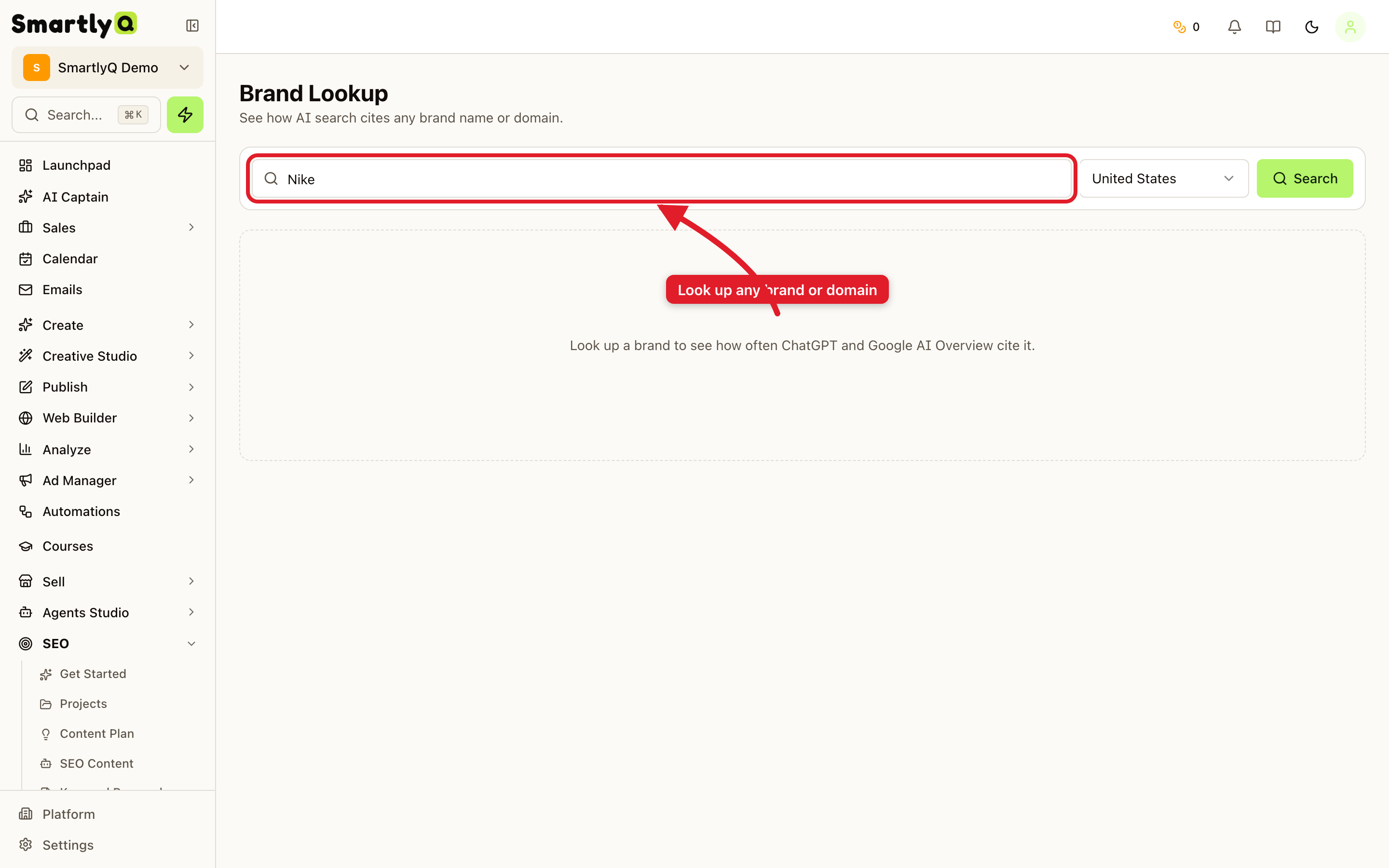Click the Platform building icon
This screenshot has height=868, width=1389.
25,814
